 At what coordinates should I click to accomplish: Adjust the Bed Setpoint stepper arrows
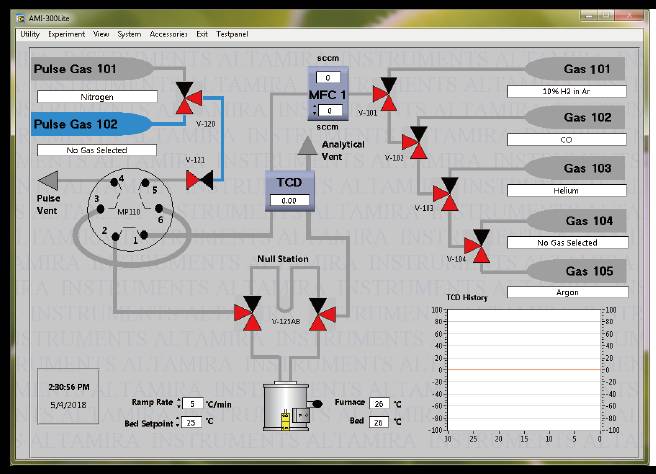(x=178, y=422)
